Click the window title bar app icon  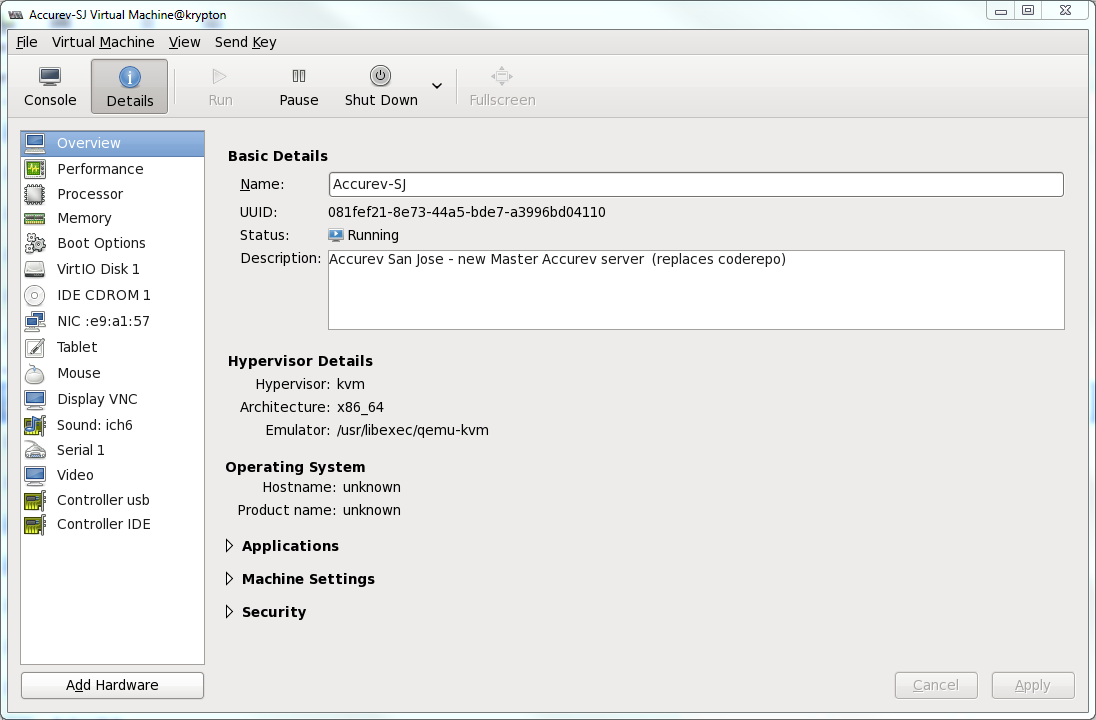point(15,14)
